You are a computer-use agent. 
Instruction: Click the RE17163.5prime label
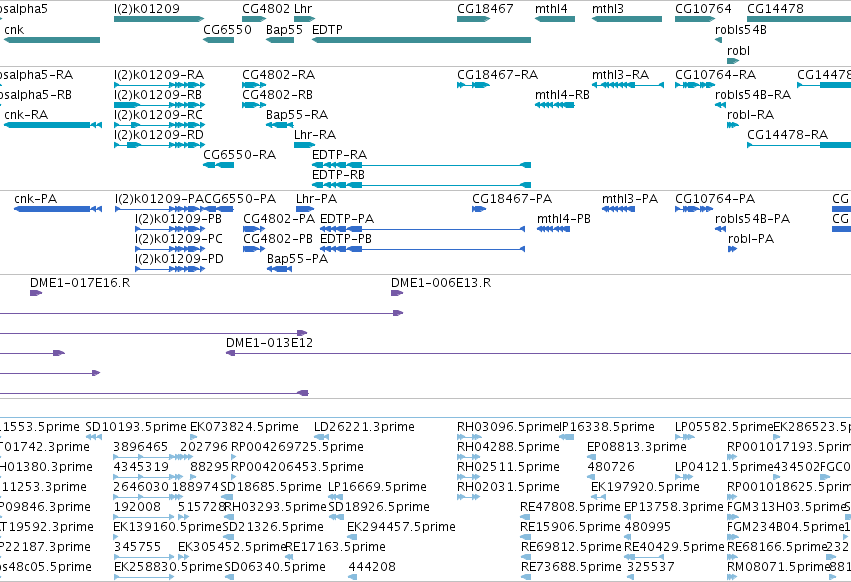click(335, 547)
